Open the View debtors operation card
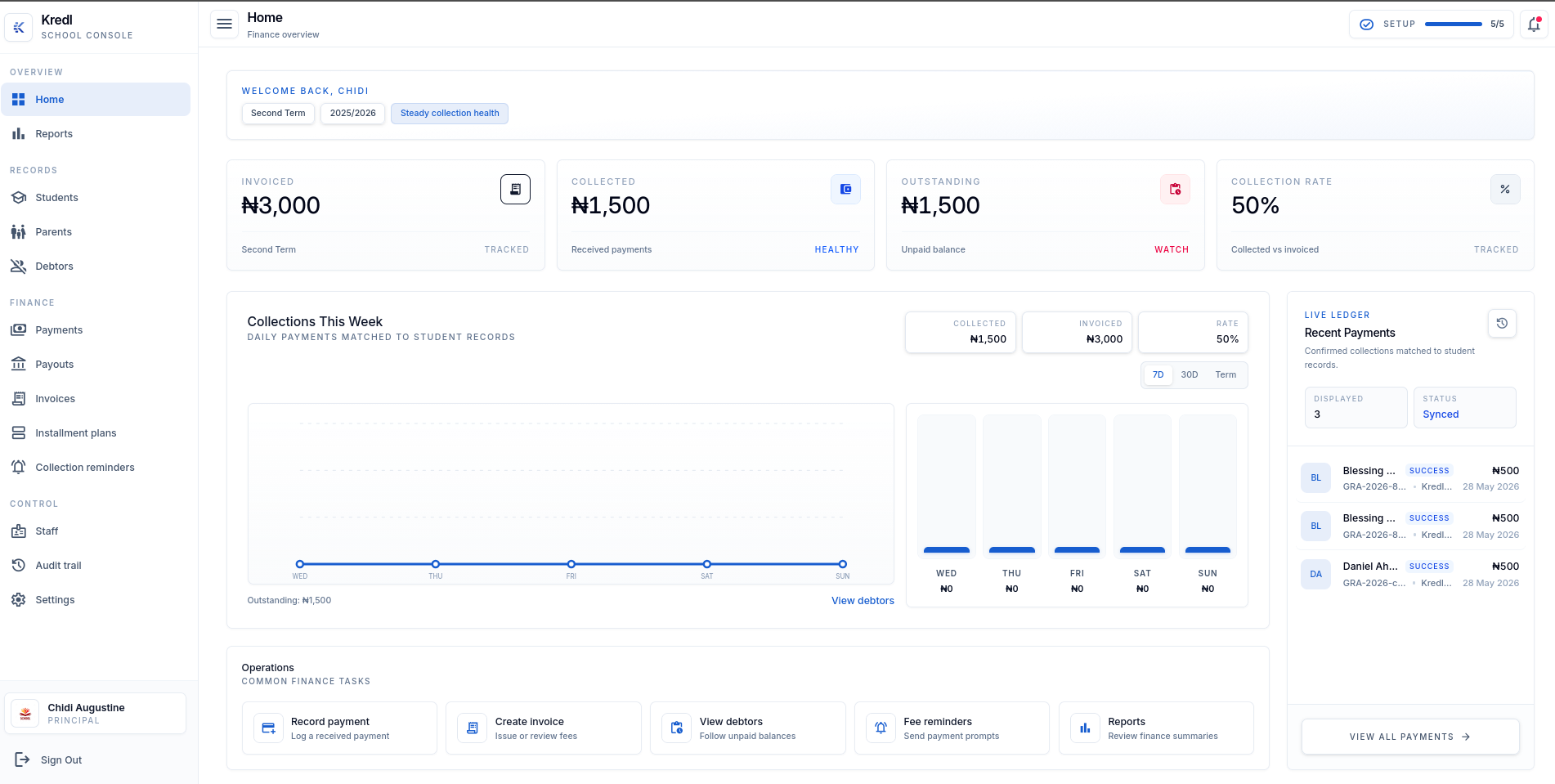 (x=748, y=728)
